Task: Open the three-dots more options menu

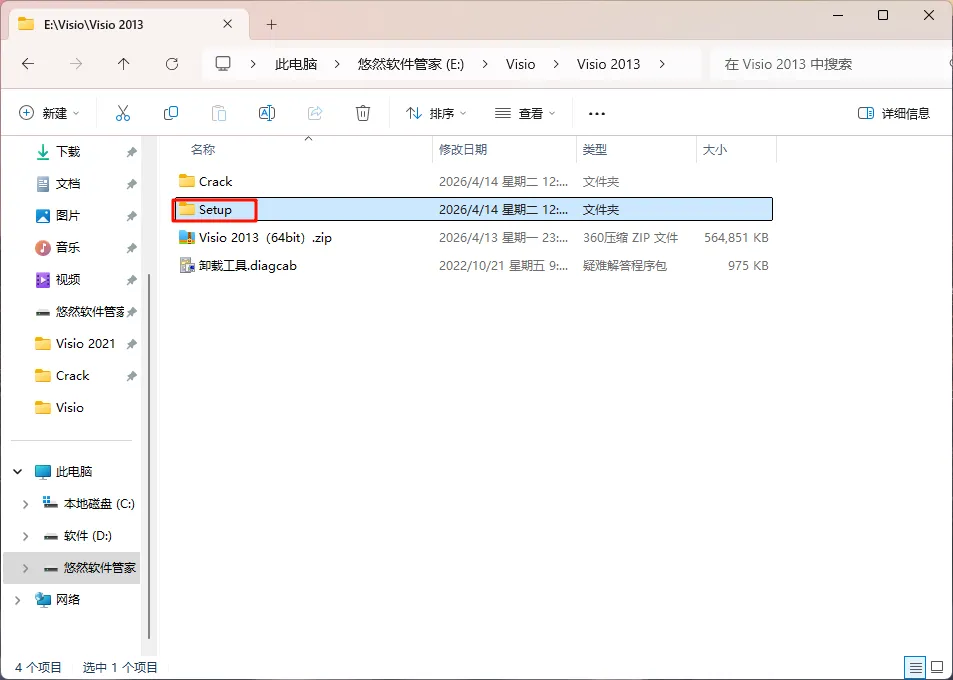Action: point(597,114)
